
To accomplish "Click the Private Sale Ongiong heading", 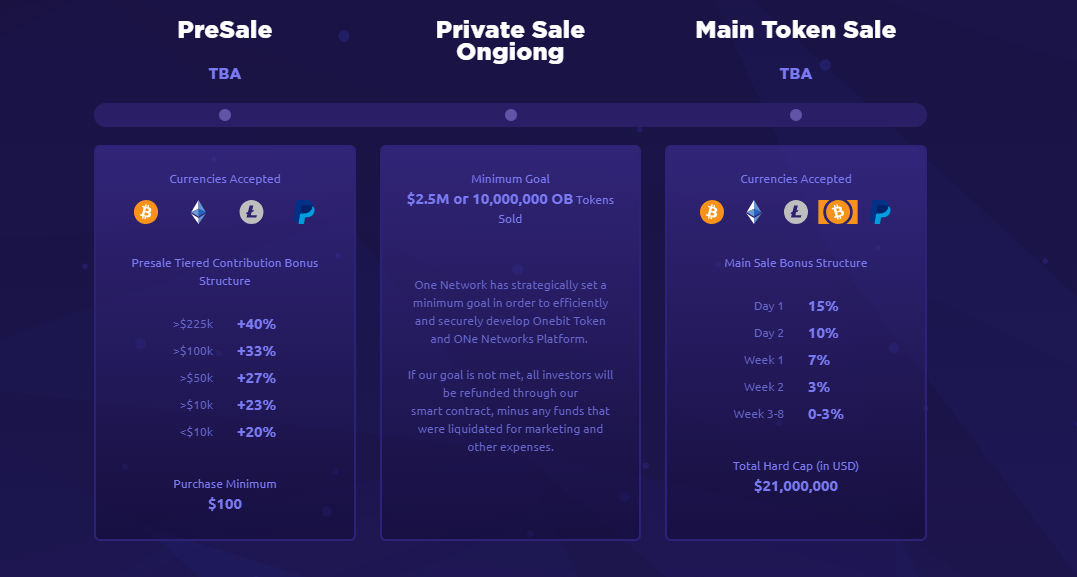I will click(x=510, y=41).
